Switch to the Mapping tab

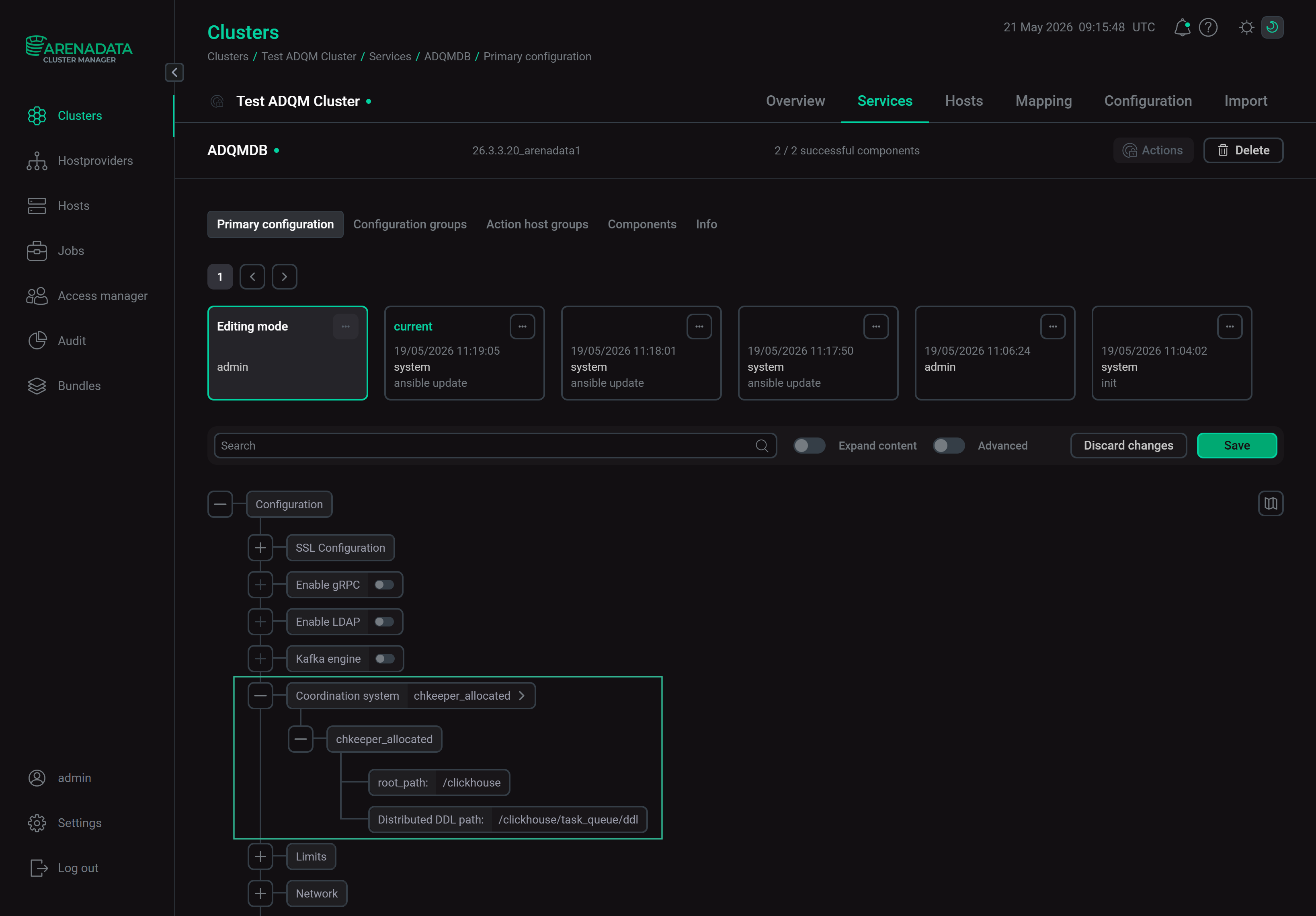1043,101
